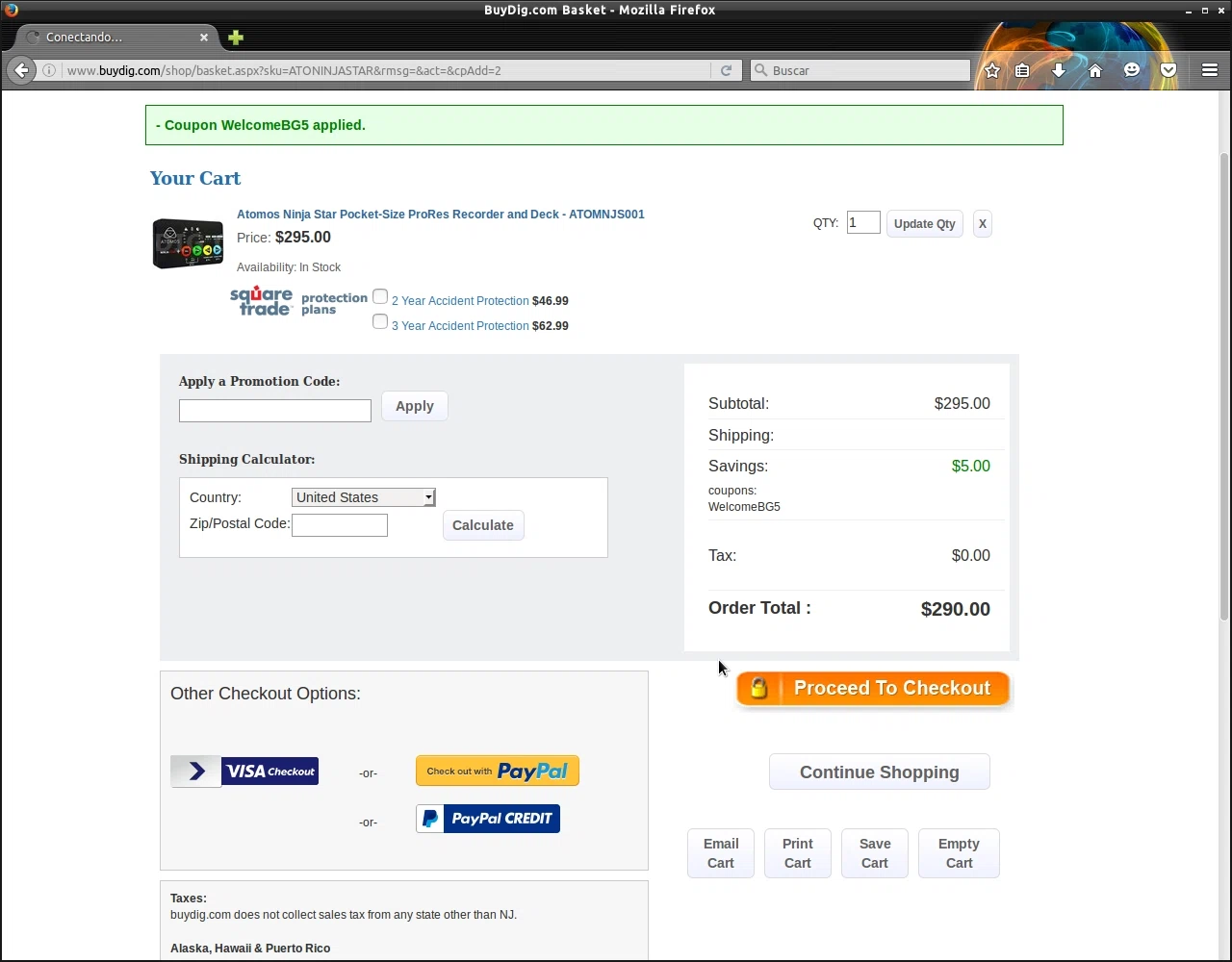Remove item with the X button
1232x962 pixels.
coord(982,224)
